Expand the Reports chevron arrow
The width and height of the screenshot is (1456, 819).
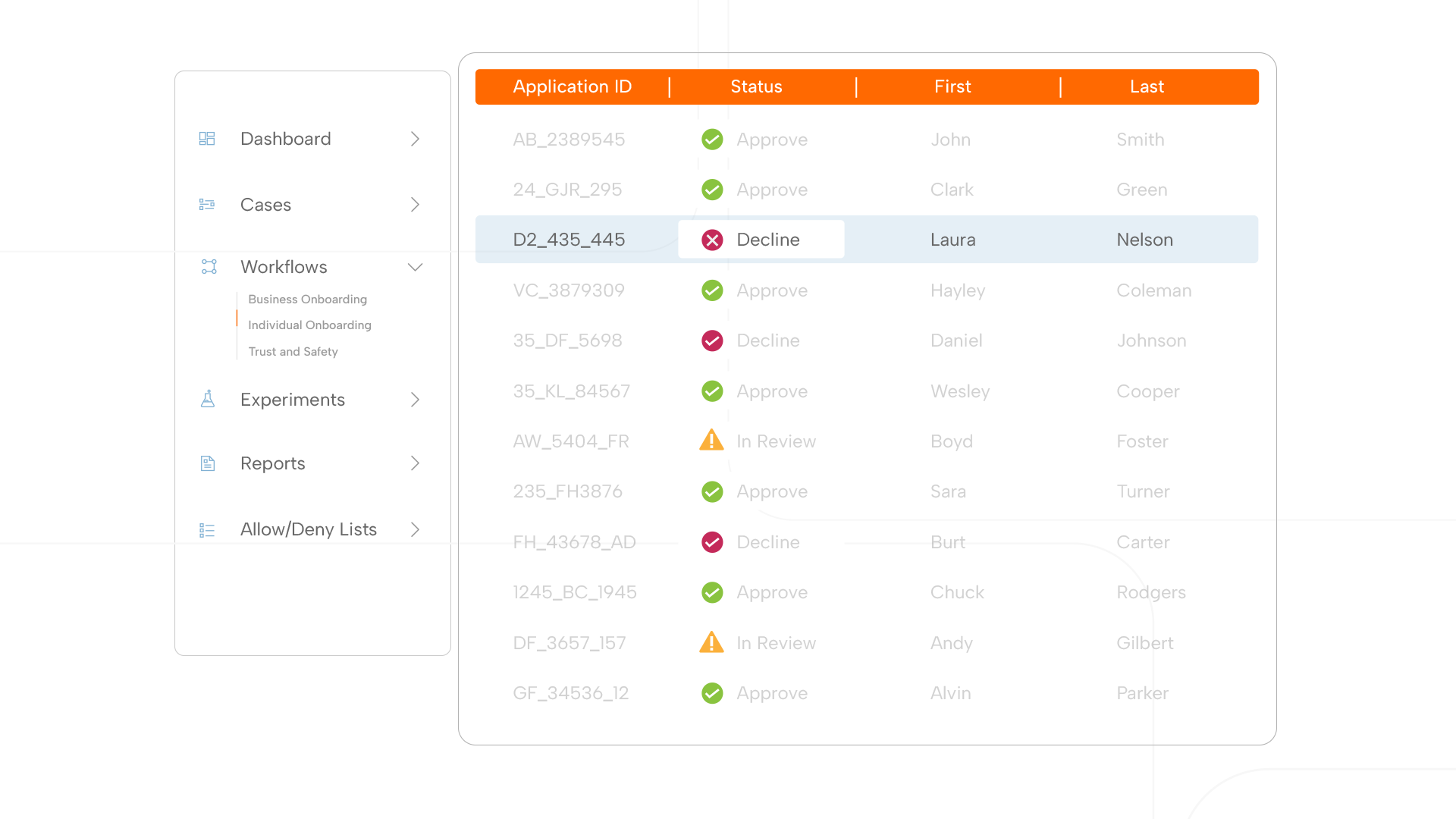(x=415, y=463)
